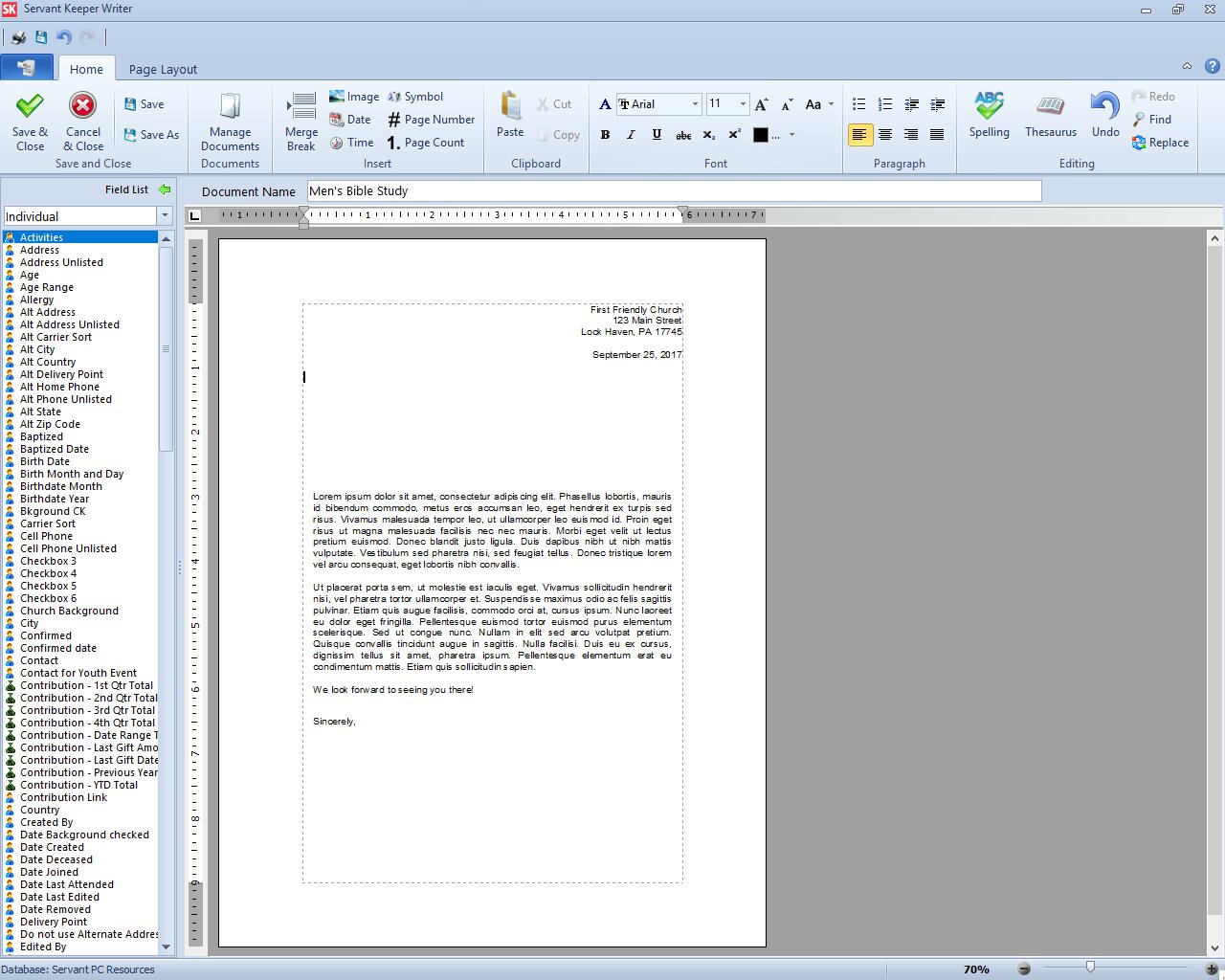
Task: Insert the current Date
Action: coord(350,119)
